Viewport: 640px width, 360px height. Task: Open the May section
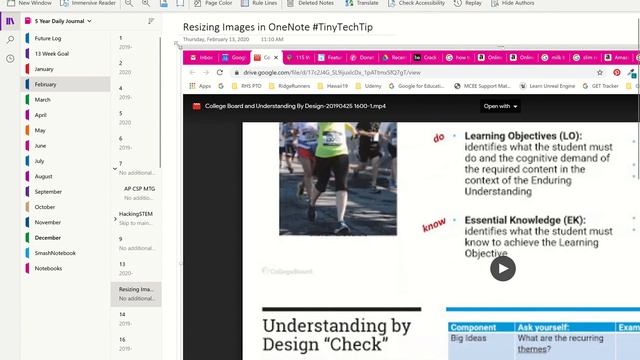(65, 130)
